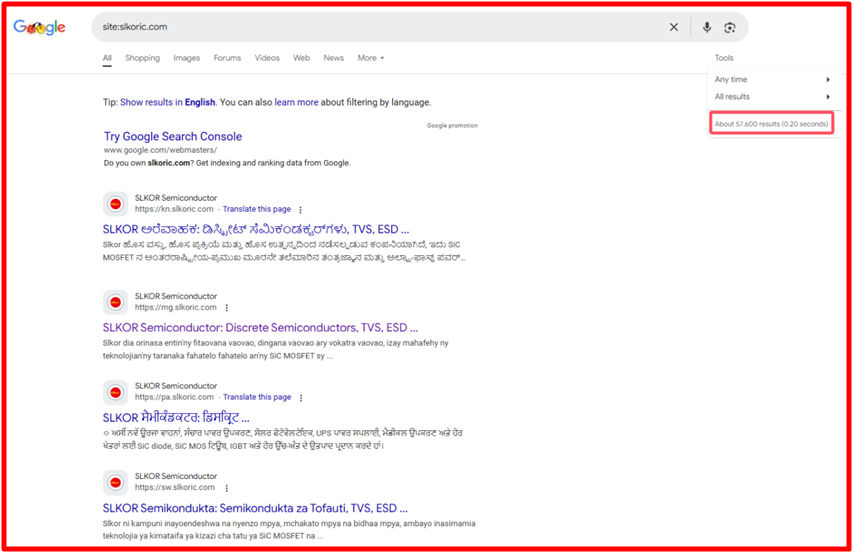The width and height of the screenshot is (853, 553).
Task: Click SLKOR favicon of mg.slkoric.com result
Action: click(115, 302)
